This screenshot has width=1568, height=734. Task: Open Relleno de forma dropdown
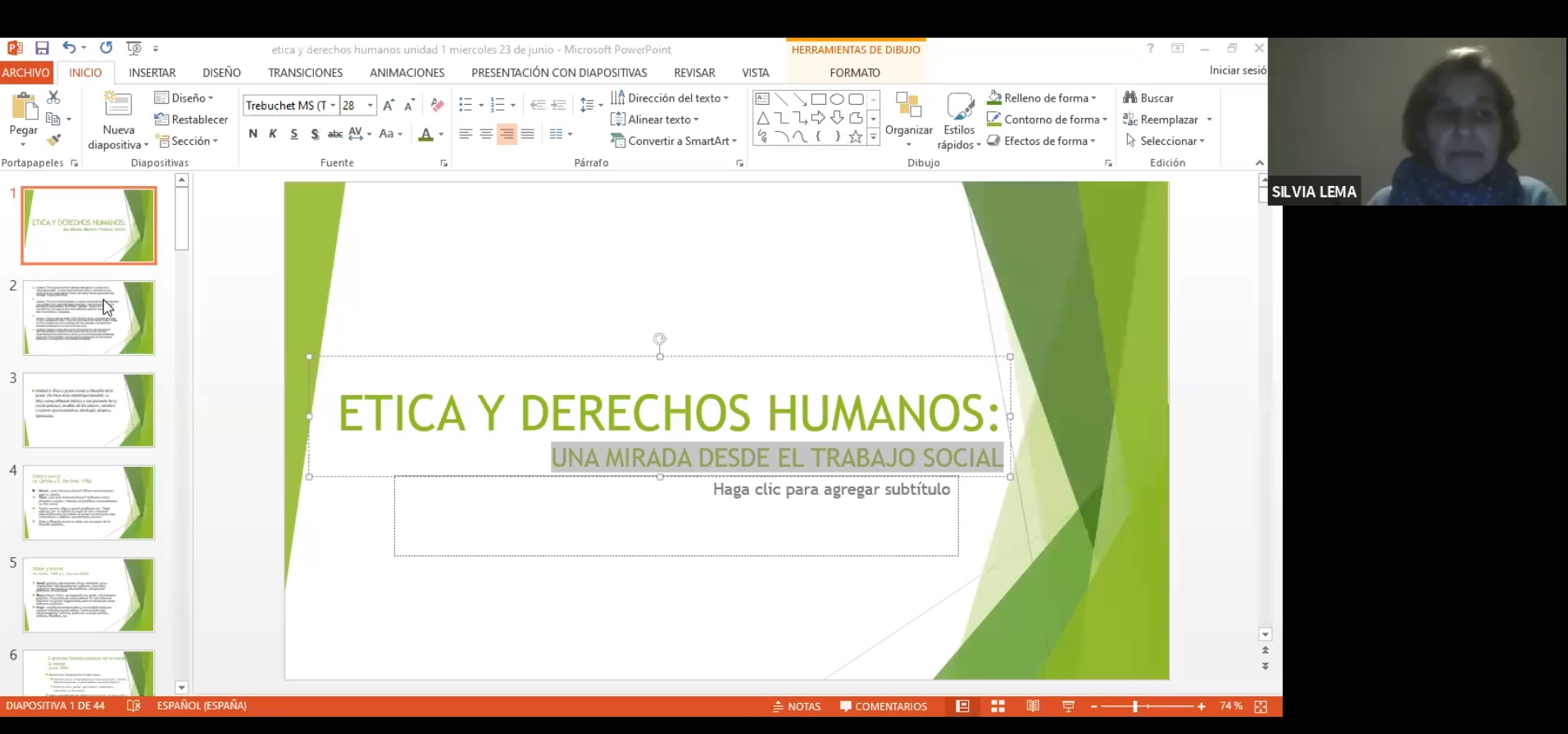point(1042,97)
